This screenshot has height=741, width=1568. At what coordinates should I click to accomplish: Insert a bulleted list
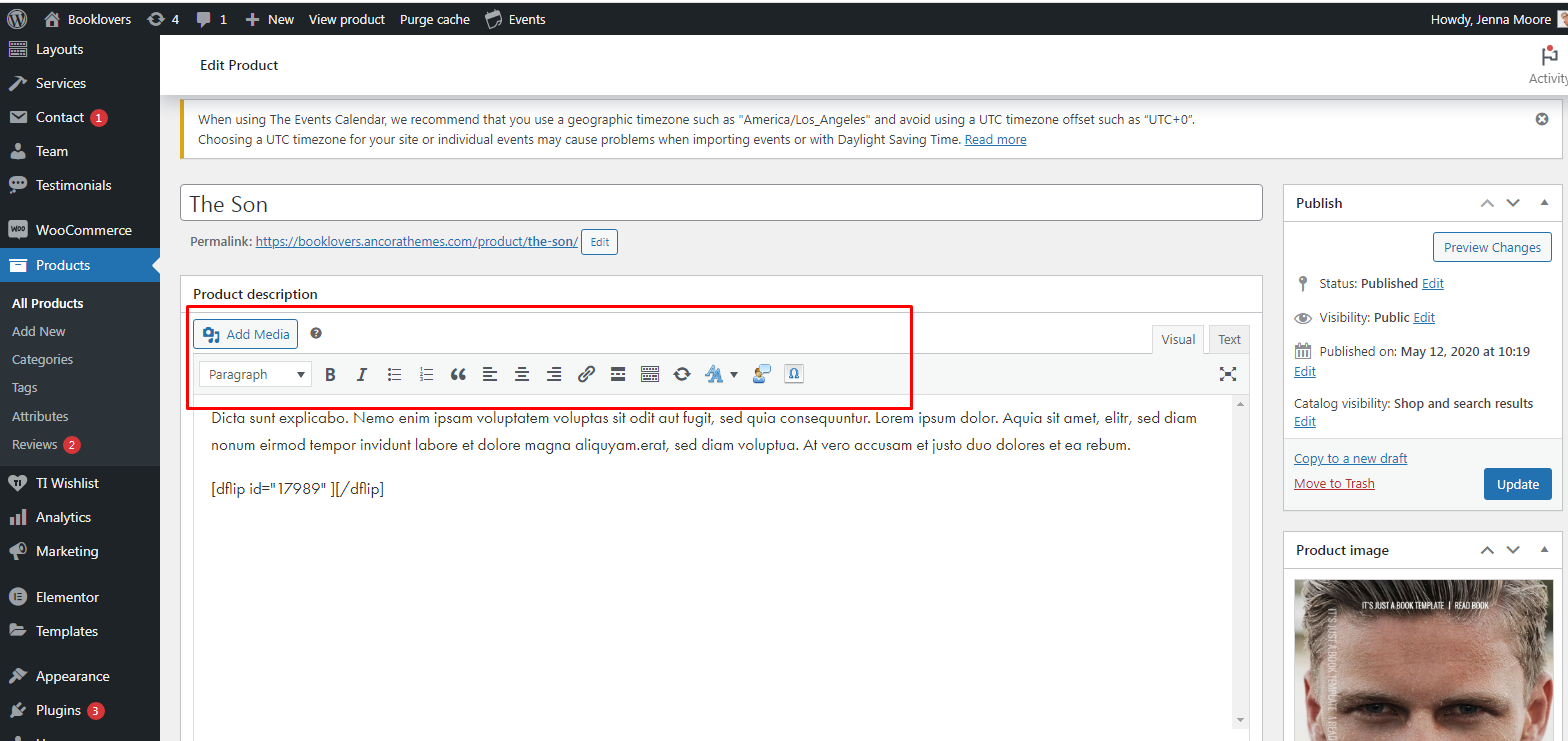pyautogui.click(x=394, y=374)
